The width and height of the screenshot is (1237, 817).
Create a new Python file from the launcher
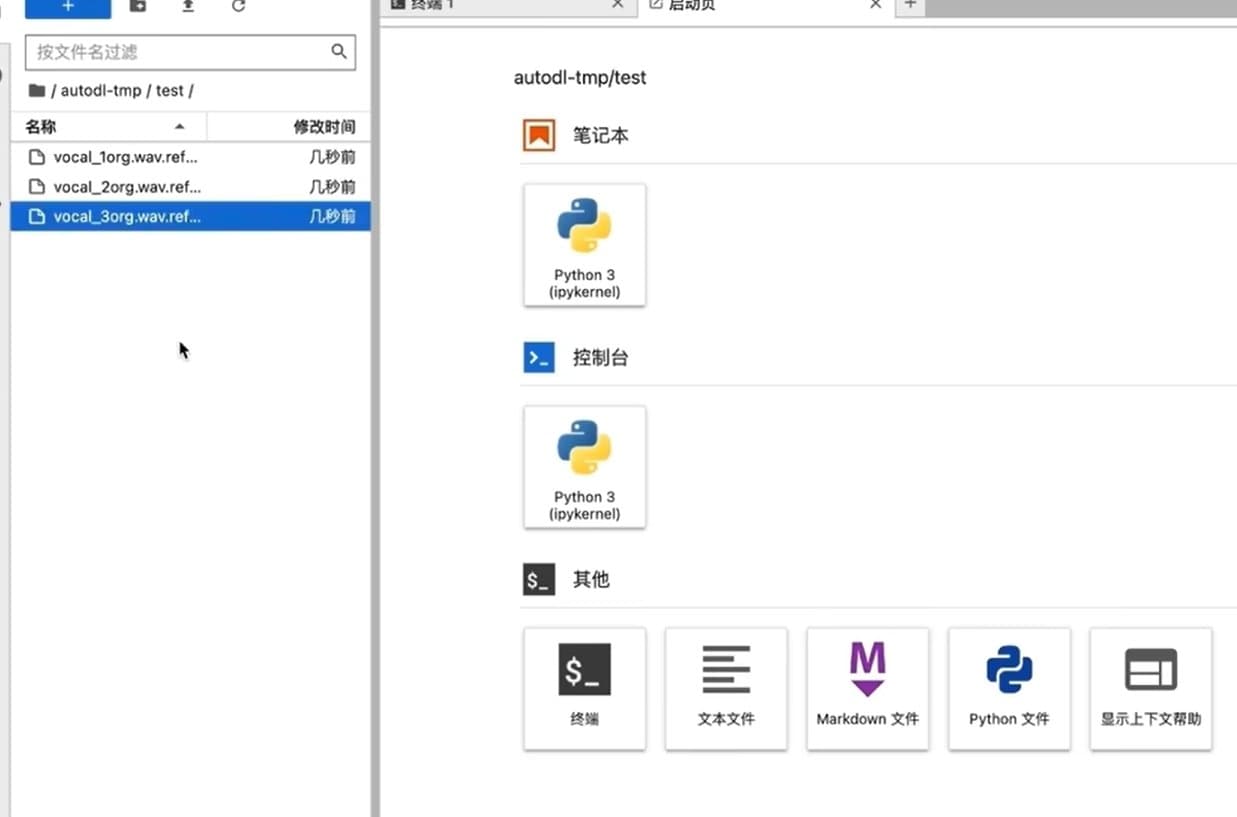click(x=1009, y=688)
